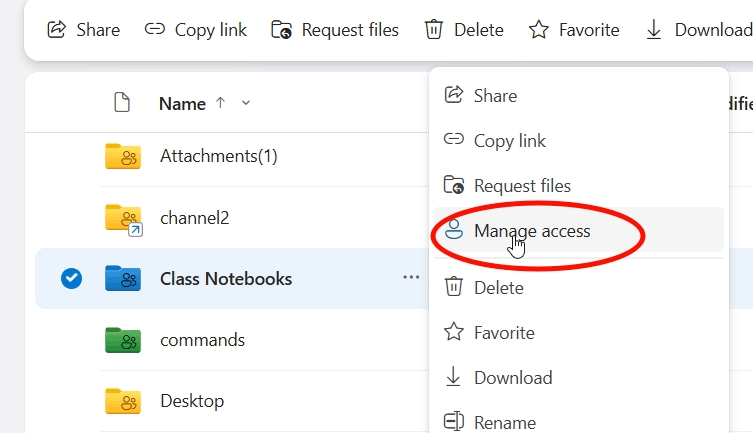Click the Copy link toolbar icon
The image size is (753, 433).
(x=155, y=30)
